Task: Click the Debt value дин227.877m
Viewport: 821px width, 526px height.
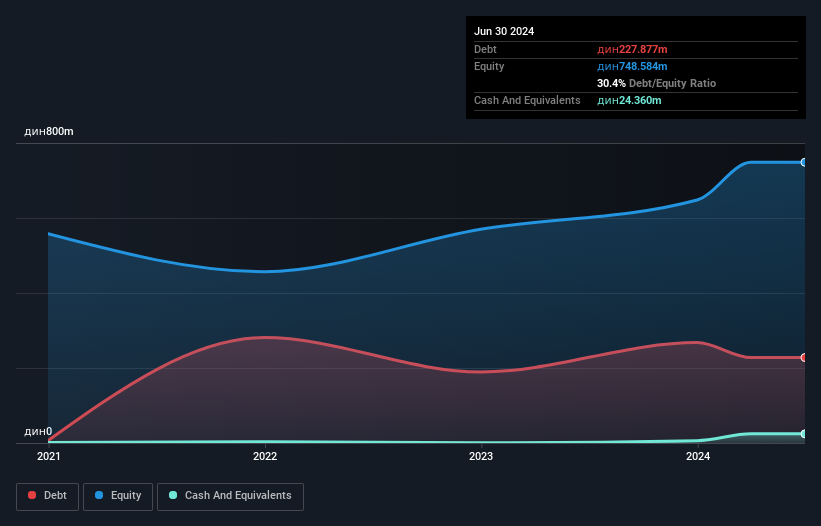Action: point(632,49)
